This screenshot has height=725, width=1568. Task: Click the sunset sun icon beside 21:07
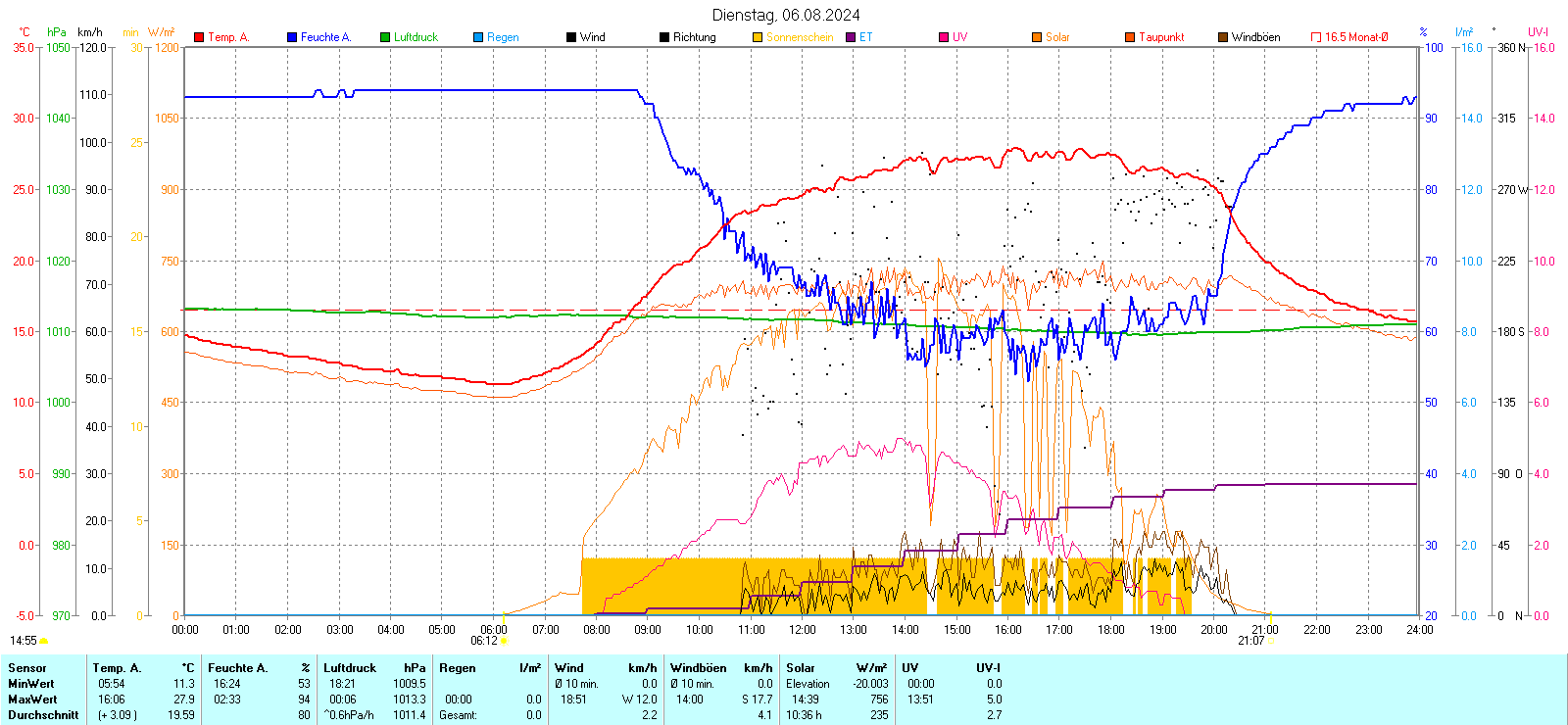click(1271, 641)
